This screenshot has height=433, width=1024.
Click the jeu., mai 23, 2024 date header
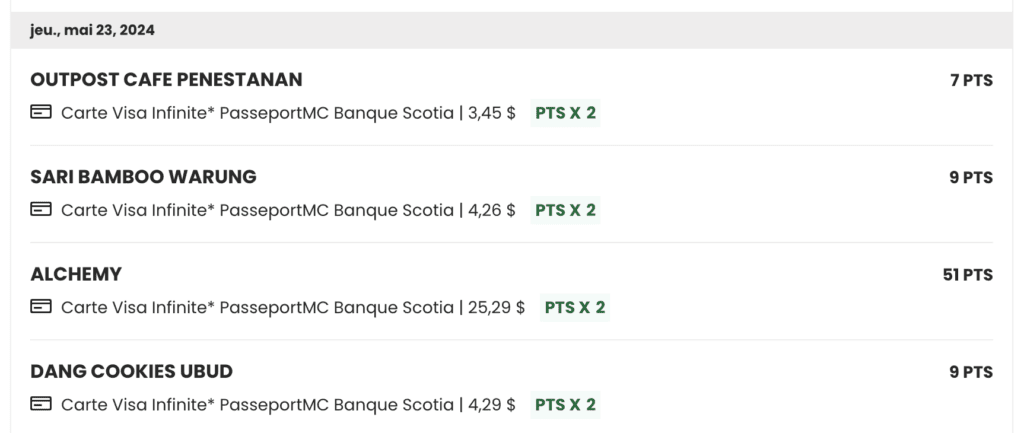[x=92, y=30]
